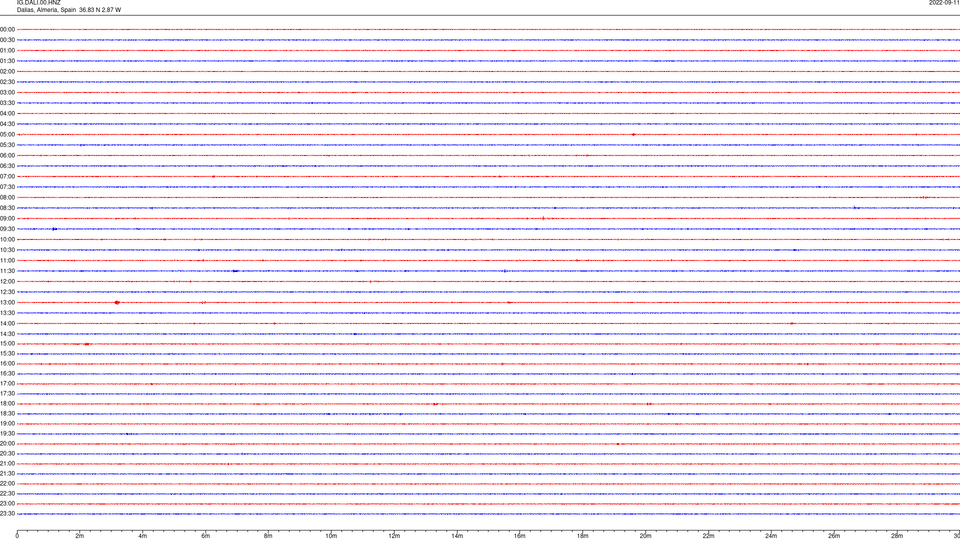Click the 11:00 time label

7,260
